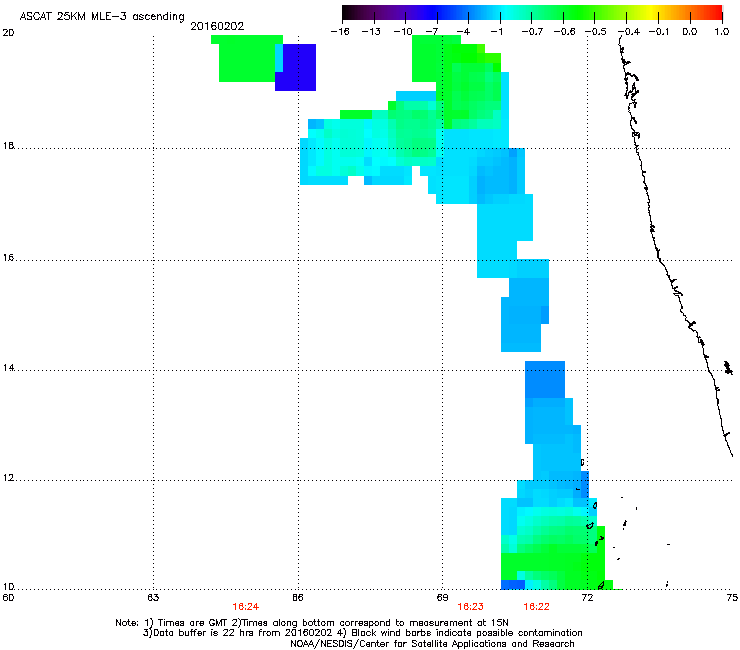Click the '-10' color scale label
Screen dimensions: 740x650
(x=403, y=32)
